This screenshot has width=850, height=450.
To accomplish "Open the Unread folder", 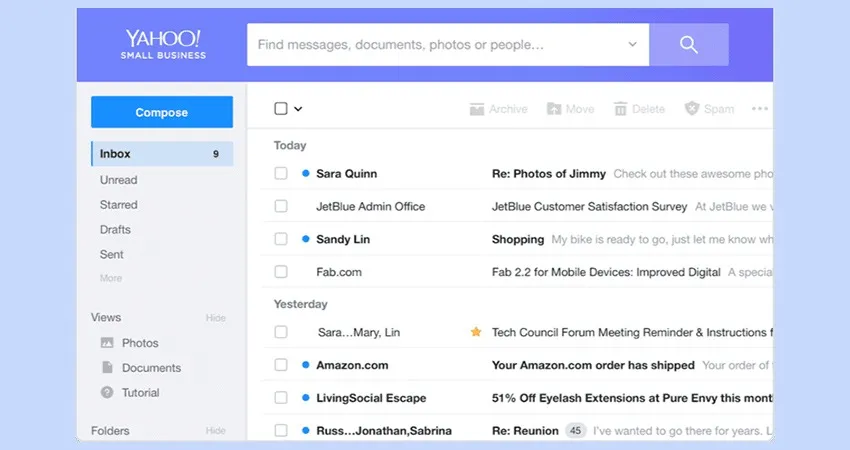I will pos(118,180).
